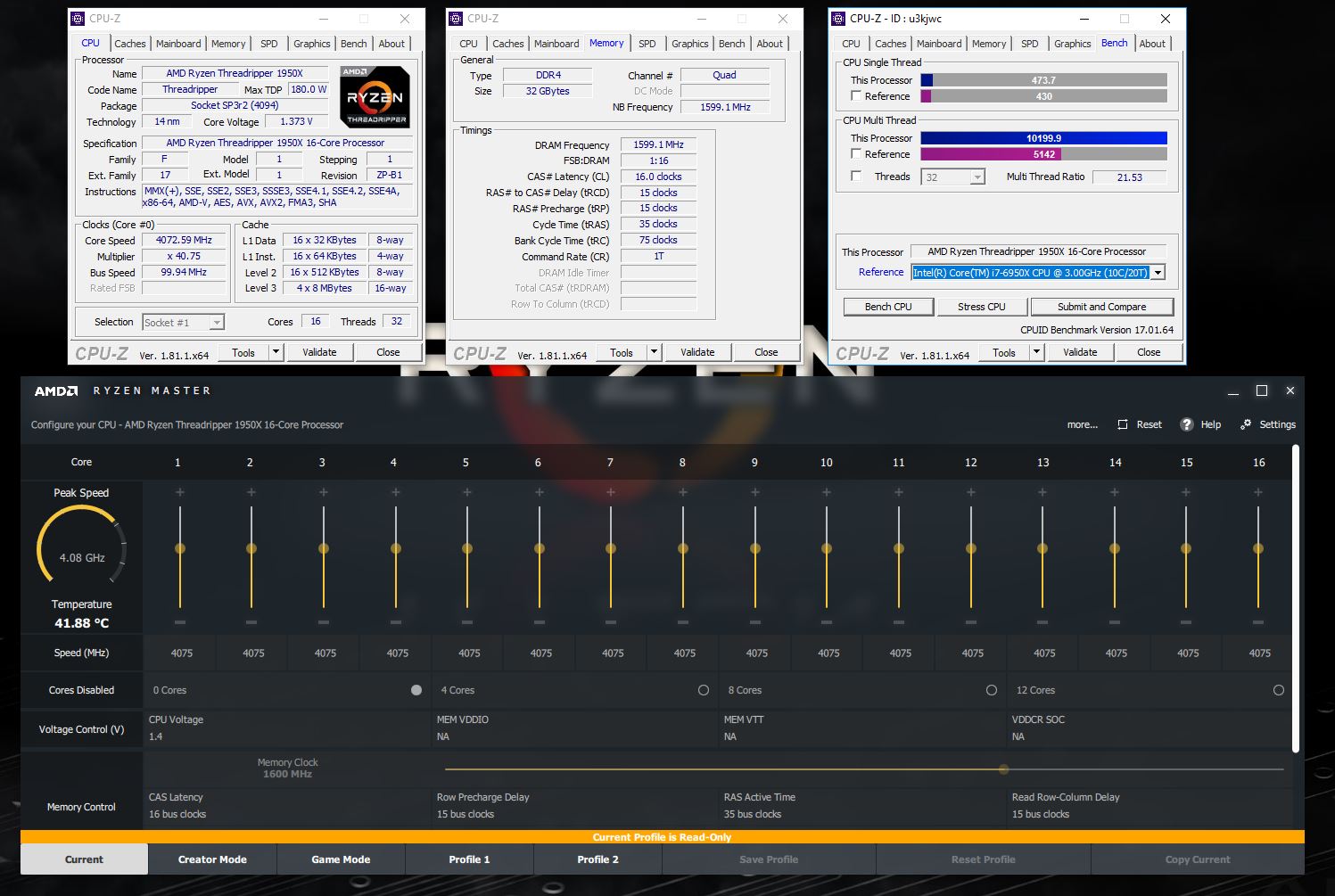Open Ryzen Master Settings gear icon

tap(1246, 424)
